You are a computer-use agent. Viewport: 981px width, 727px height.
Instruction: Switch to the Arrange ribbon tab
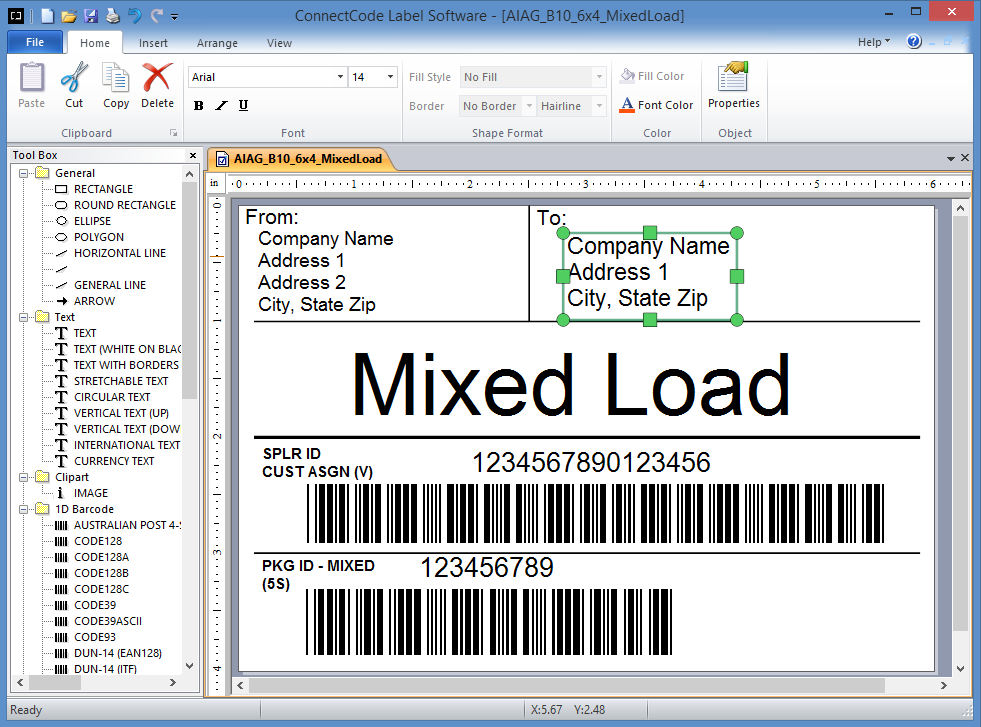point(217,43)
